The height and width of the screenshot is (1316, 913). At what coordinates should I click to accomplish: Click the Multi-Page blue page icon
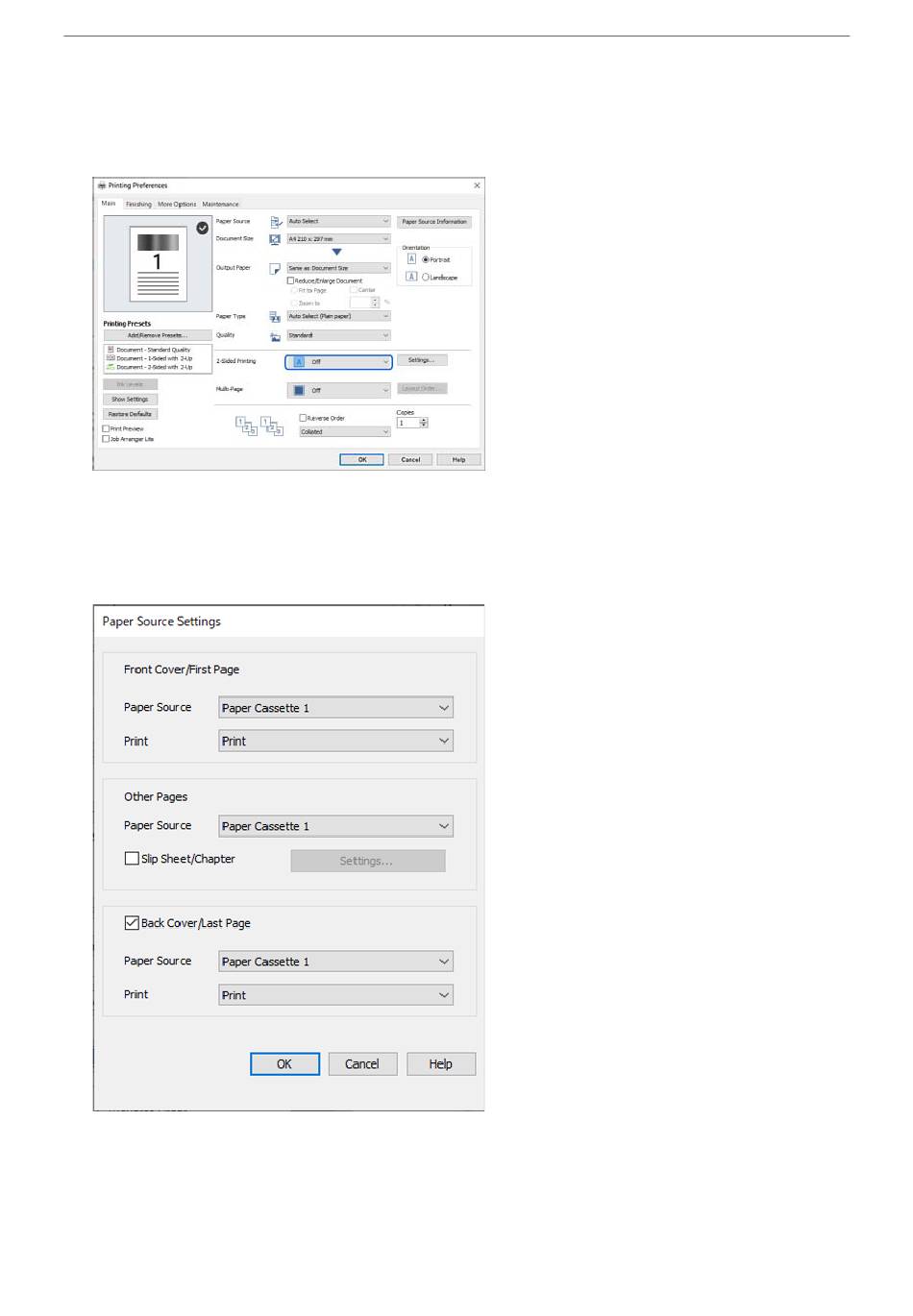click(x=299, y=391)
